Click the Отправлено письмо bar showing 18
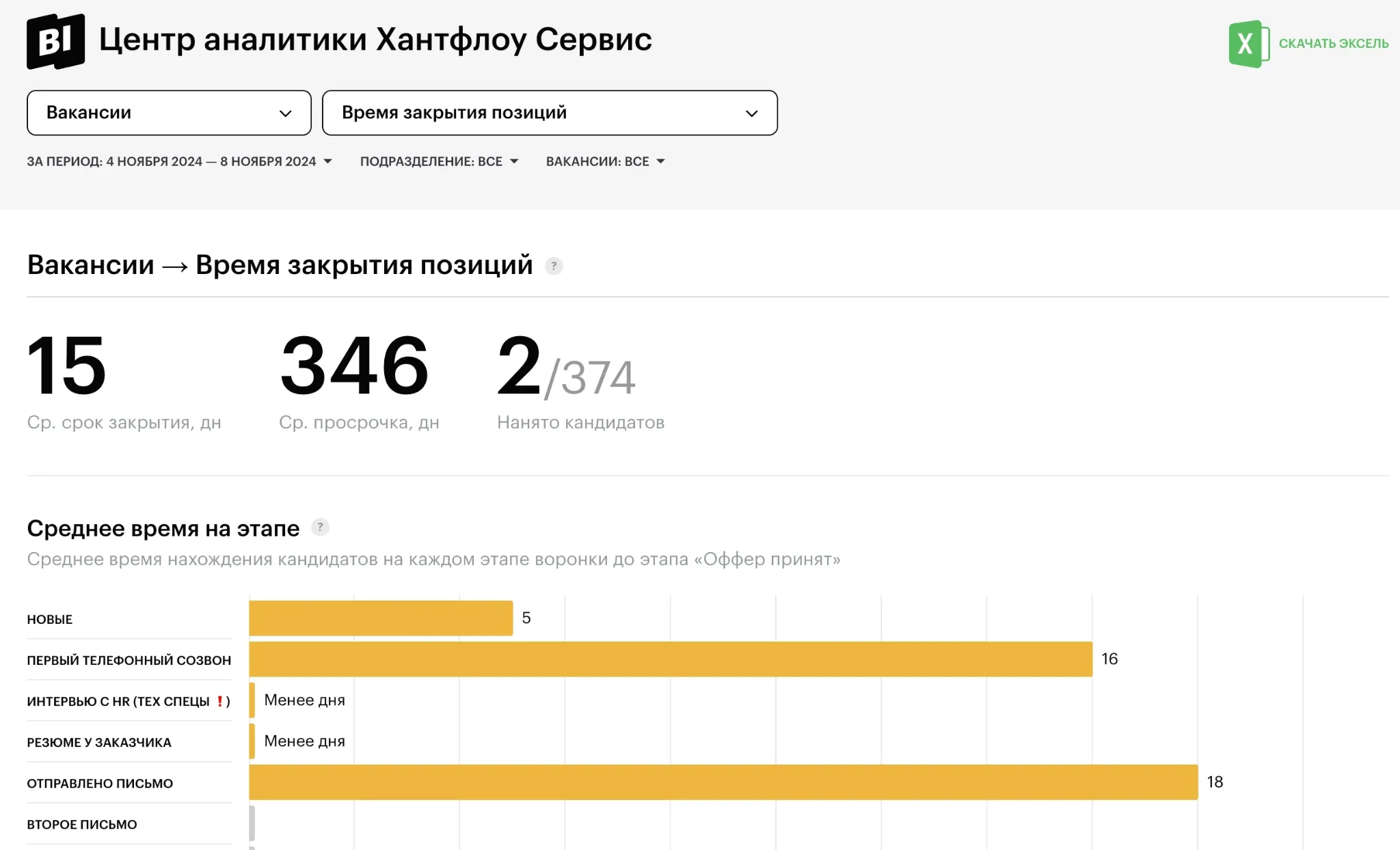1400x850 pixels. click(723, 782)
